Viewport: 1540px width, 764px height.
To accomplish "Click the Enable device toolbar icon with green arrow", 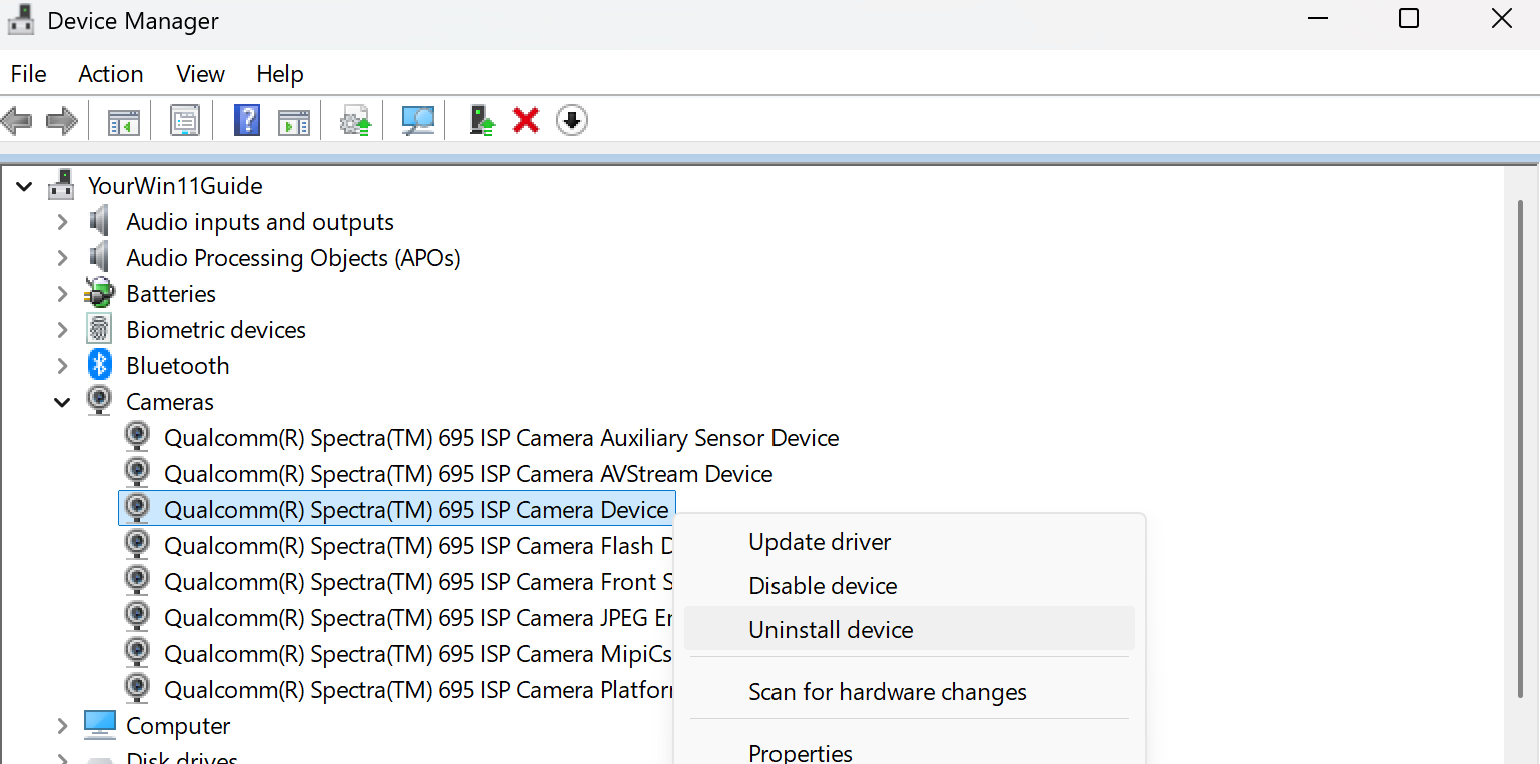I will coord(482,121).
